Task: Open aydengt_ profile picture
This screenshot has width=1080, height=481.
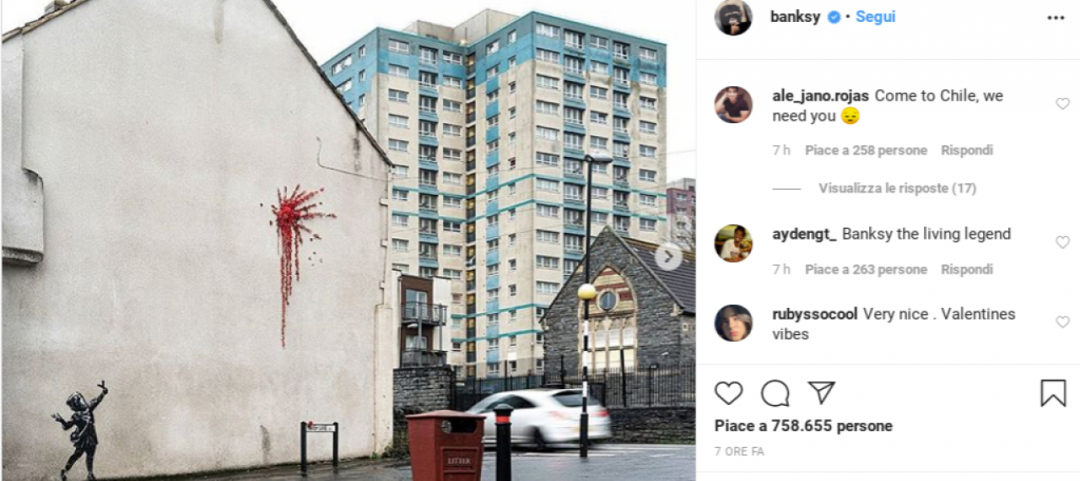Action: coord(734,243)
